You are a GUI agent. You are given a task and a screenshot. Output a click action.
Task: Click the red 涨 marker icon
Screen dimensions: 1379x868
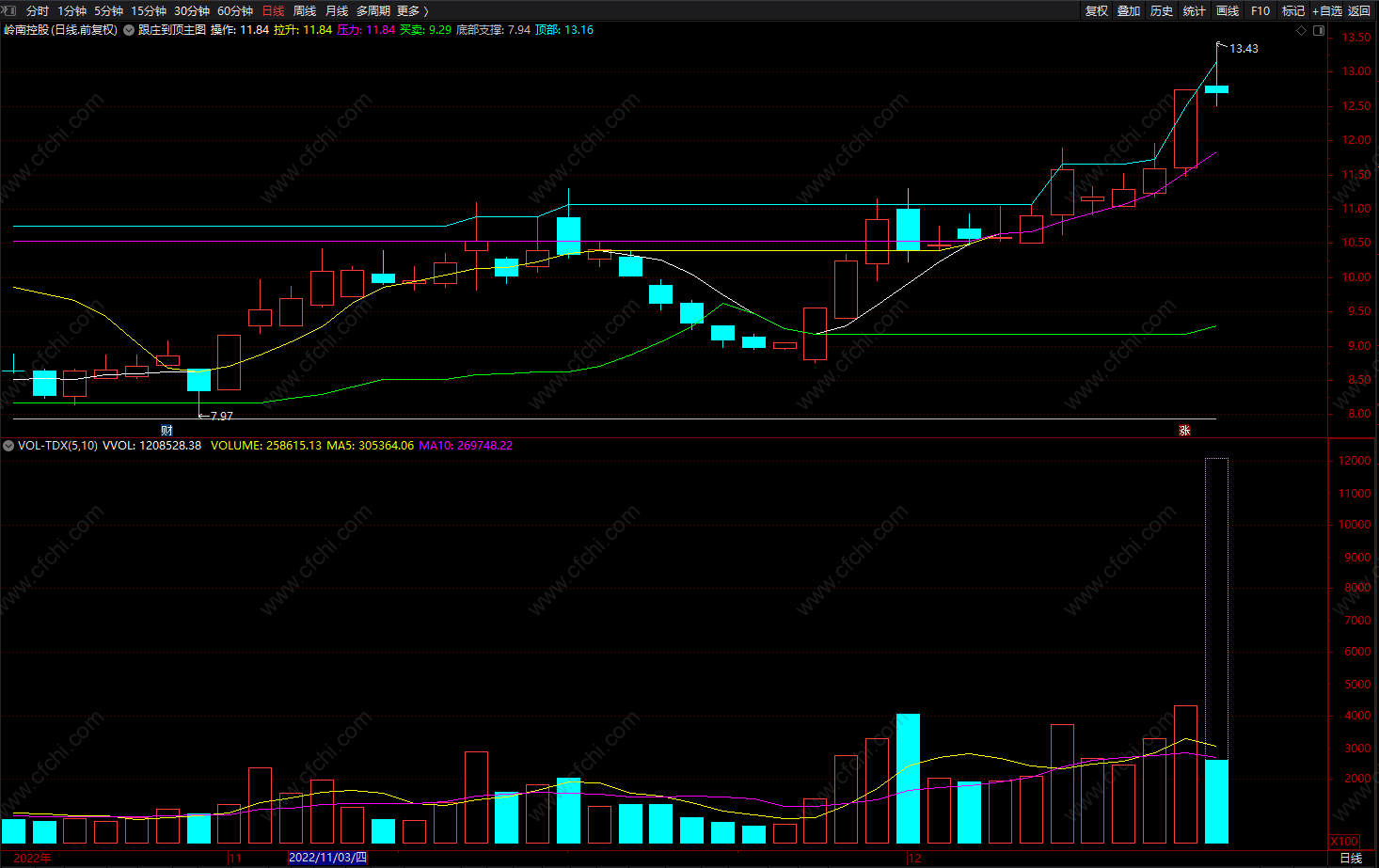pyautogui.click(x=1185, y=431)
